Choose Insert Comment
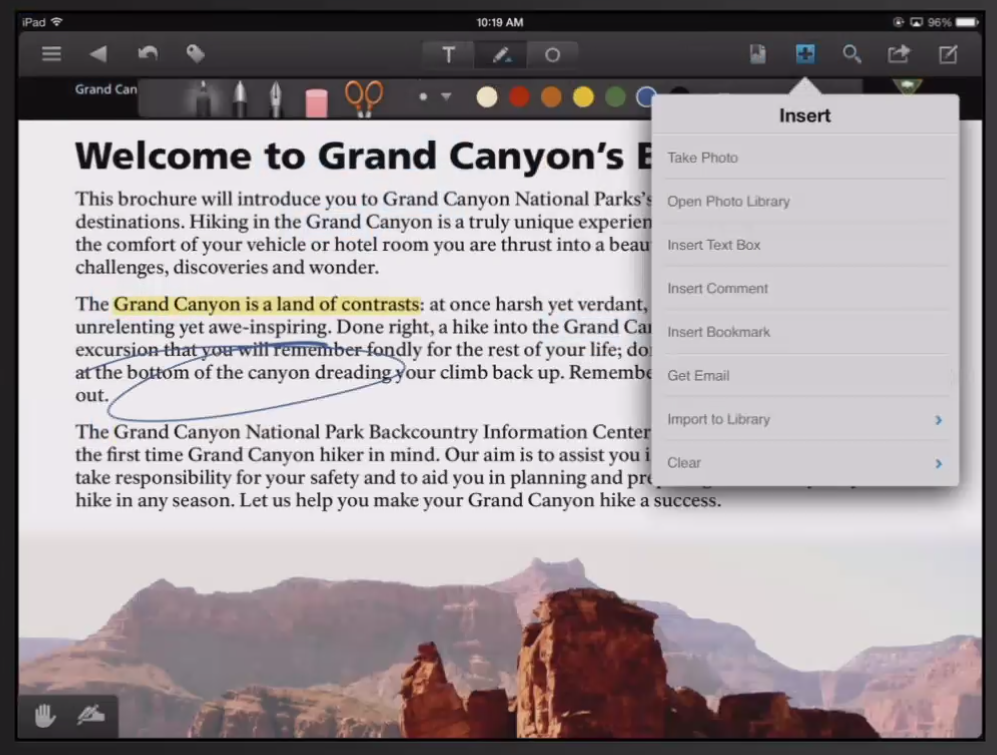 point(805,289)
